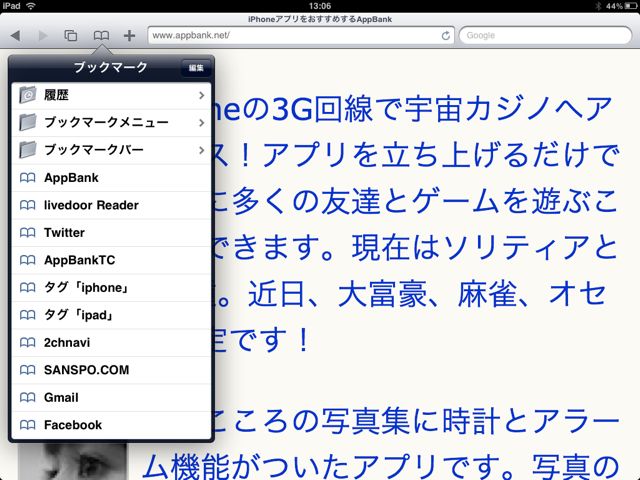640x480 pixels.
Task: Open the pages/tabs overview icon
Action: click(71, 36)
